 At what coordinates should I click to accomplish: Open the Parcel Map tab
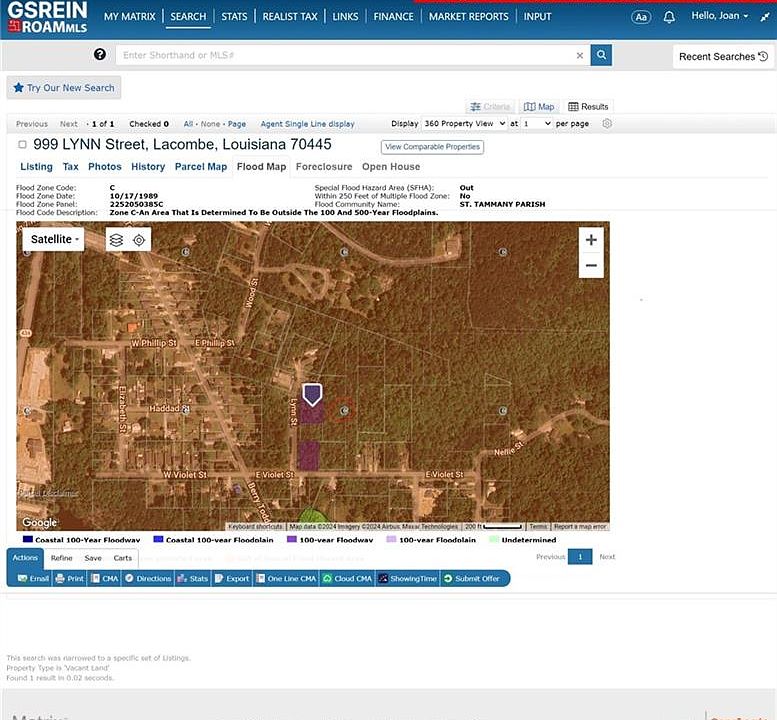pyautogui.click(x=201, y=167)
